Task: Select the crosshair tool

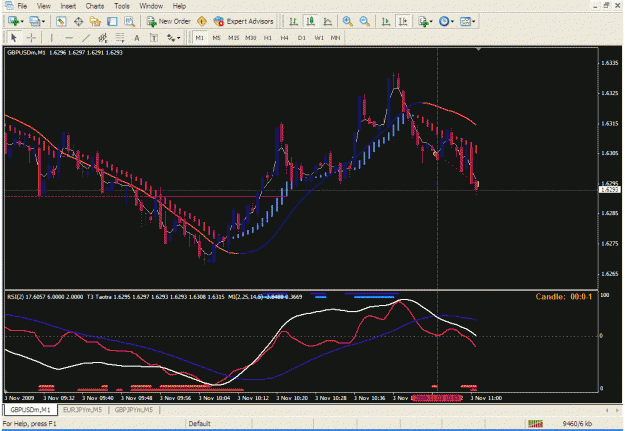Action: point(31,38)
